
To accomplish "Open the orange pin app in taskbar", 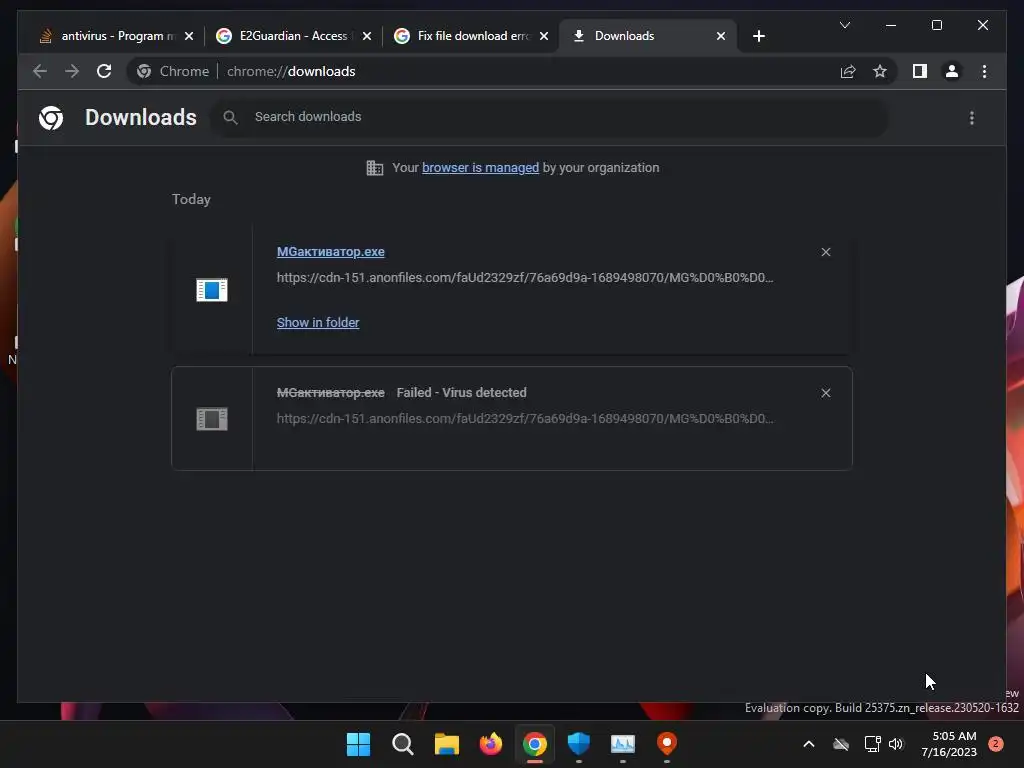I will (x=666, y=744).
